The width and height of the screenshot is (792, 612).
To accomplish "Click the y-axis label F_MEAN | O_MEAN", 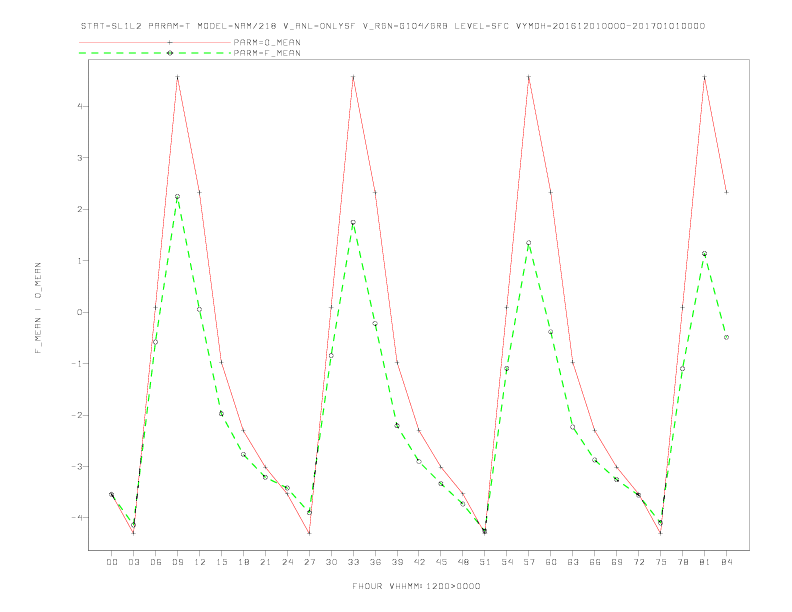I will click(38, 308).
